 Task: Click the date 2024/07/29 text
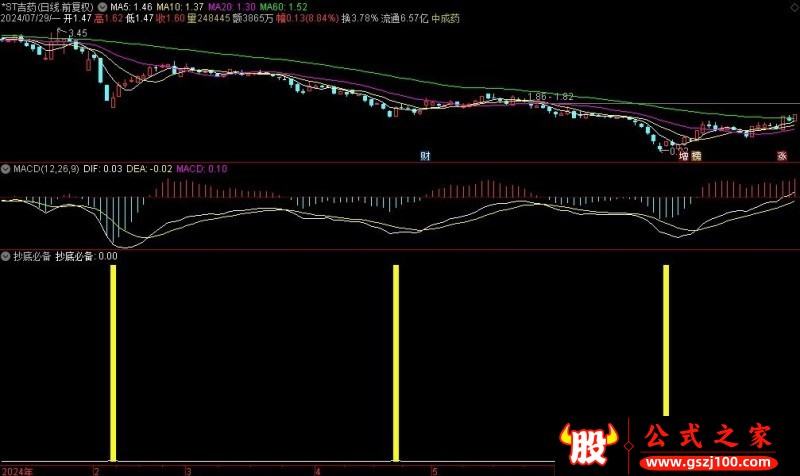tap(25, 18)
